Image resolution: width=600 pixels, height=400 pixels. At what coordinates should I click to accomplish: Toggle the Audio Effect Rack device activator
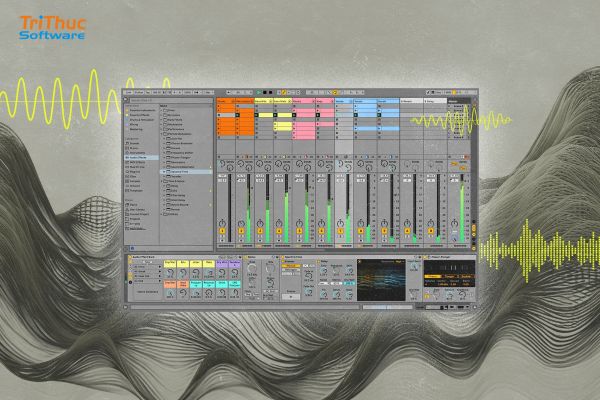[130, 257]
